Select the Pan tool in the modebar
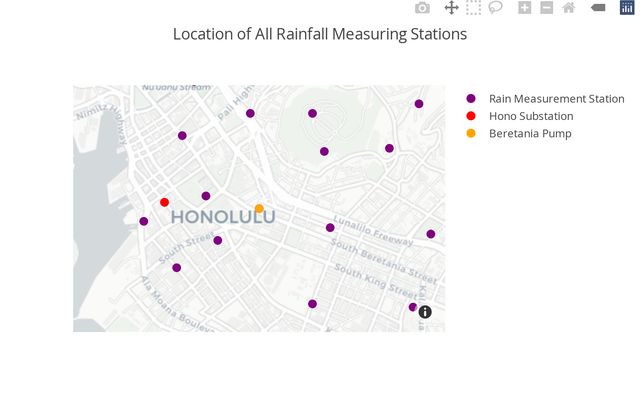 (451, 8)
